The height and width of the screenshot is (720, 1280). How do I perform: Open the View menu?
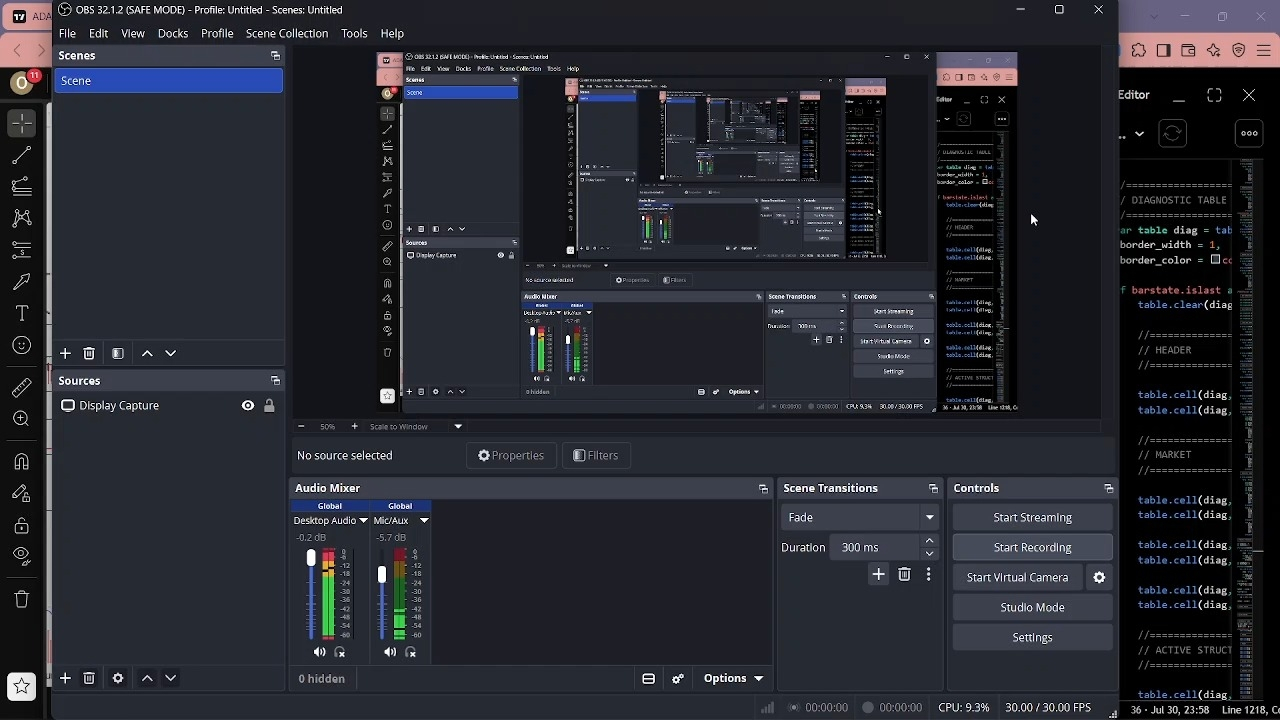coord(133,33)
